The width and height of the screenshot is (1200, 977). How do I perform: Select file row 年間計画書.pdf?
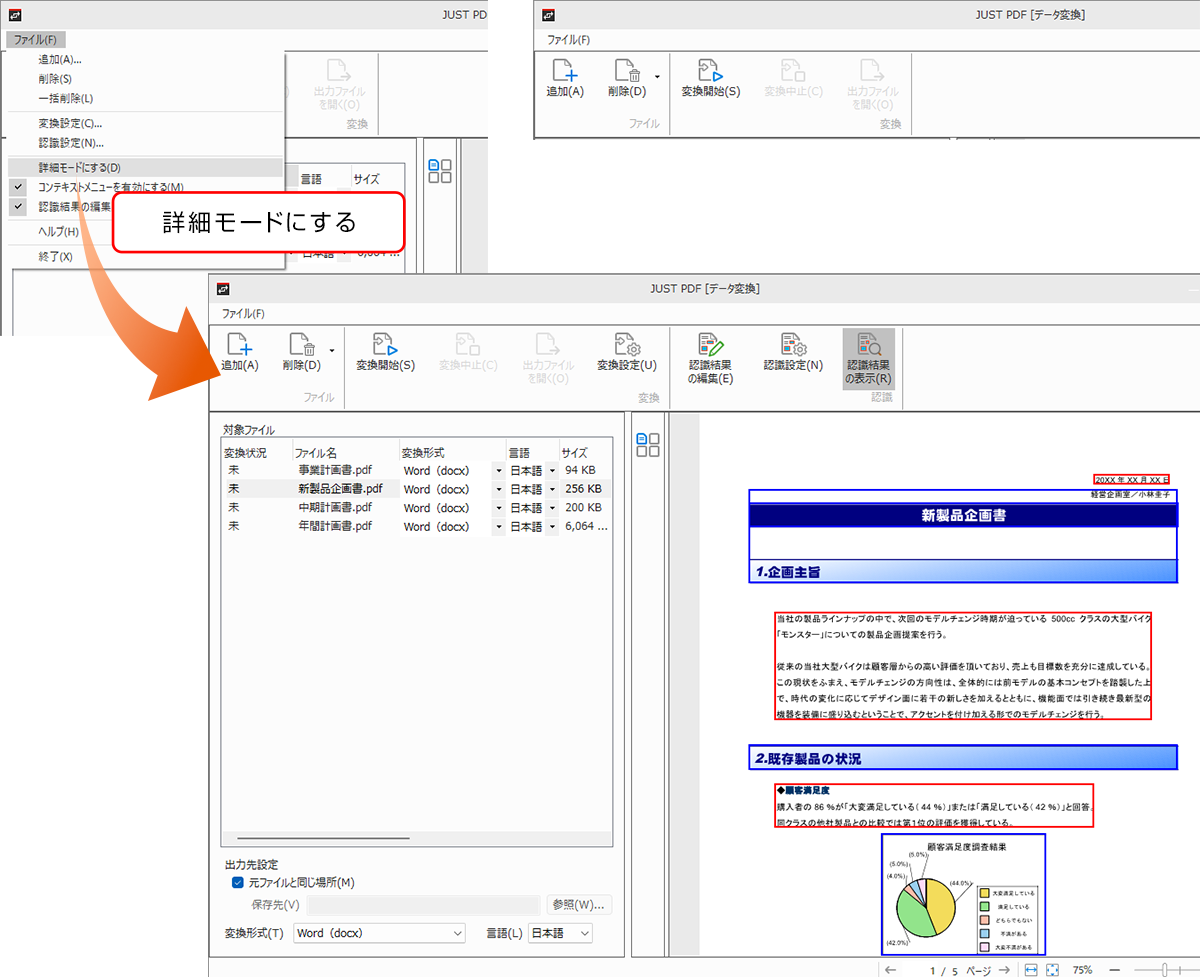[417, 527]
